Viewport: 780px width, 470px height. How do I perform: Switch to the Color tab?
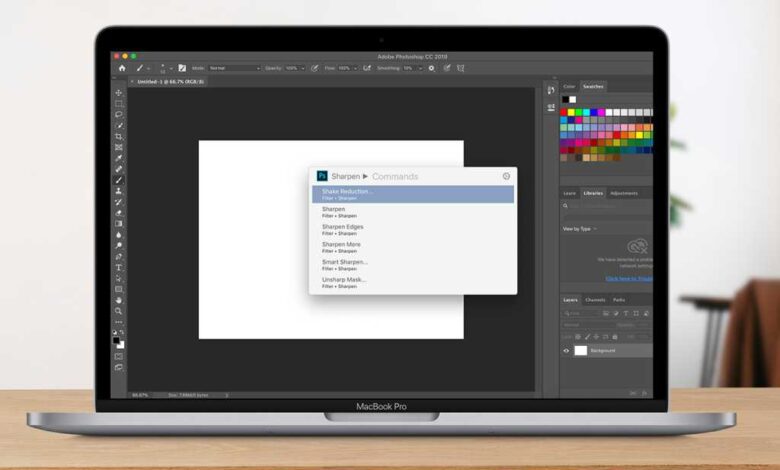click(x=569, y=87)
